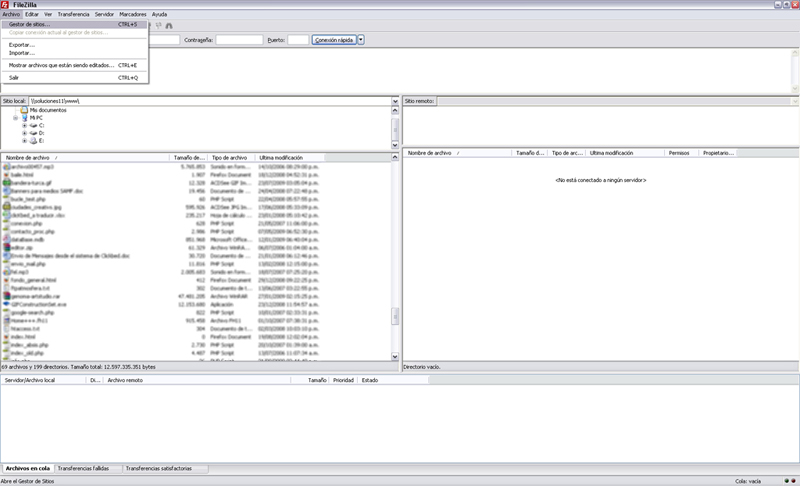800x486 pixels.
Task: Click the status indicator lights beside Cola: vacía
Action: tap(790, 481)
